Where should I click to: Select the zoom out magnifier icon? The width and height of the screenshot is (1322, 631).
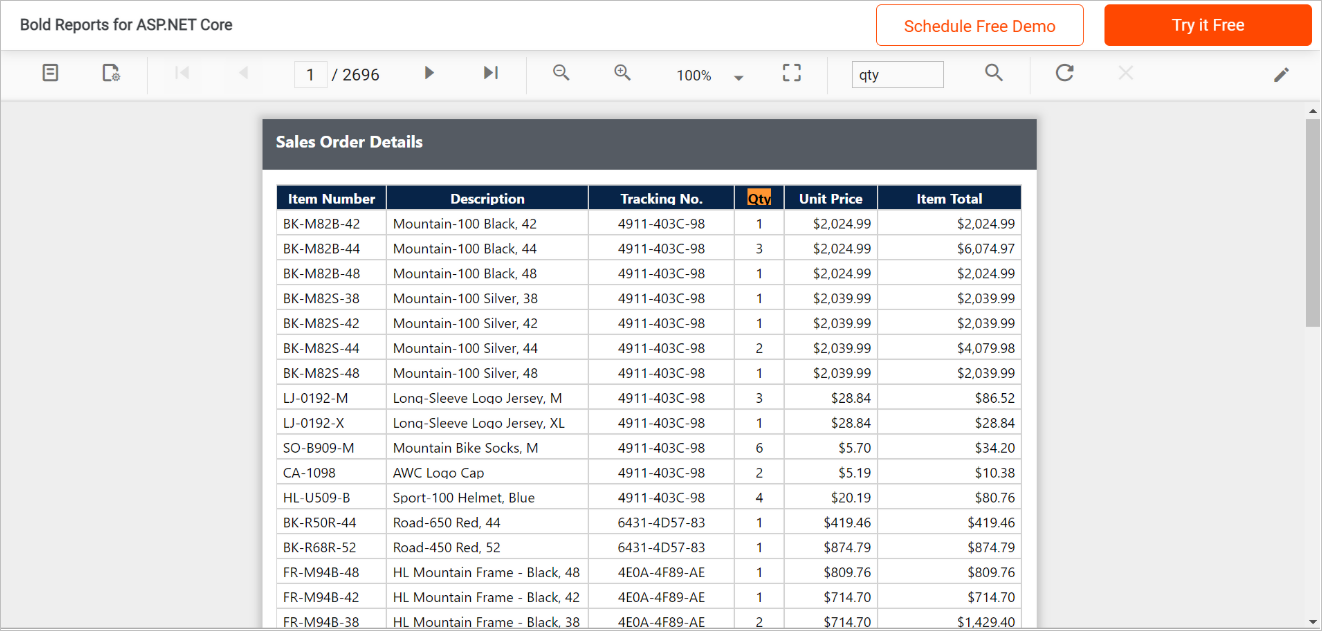(560, 73)
